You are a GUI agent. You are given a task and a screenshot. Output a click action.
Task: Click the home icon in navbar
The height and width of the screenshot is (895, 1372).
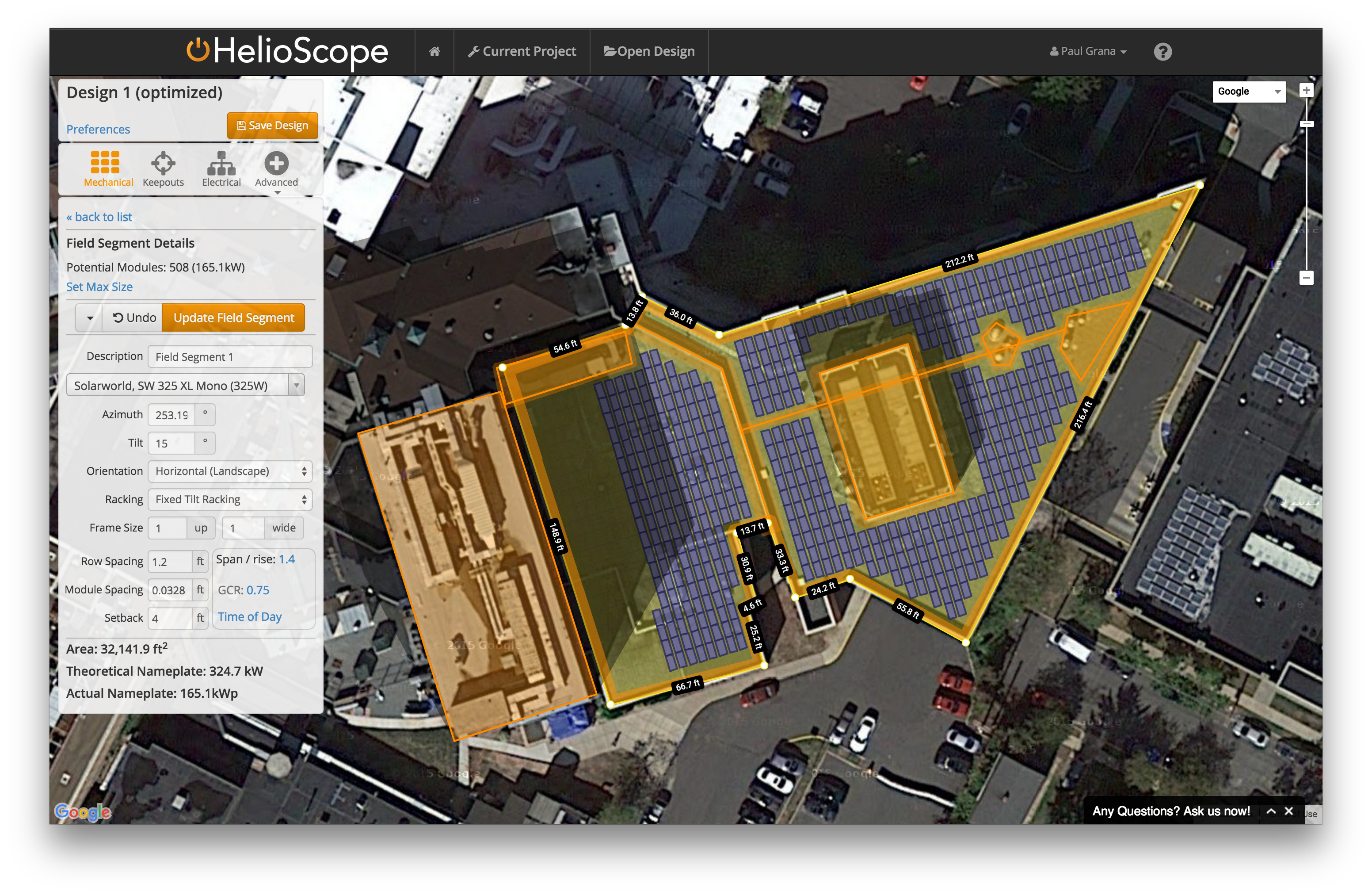tap(434, 51)
